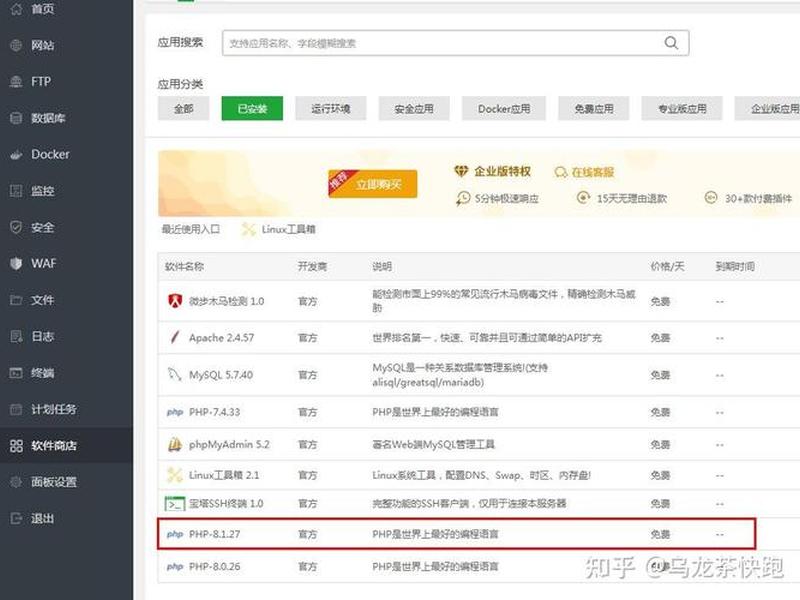Click the phpMyAdmin sailboat icon
The height and width of the screenshot is (600, 800).
click(x=174, y=444)
